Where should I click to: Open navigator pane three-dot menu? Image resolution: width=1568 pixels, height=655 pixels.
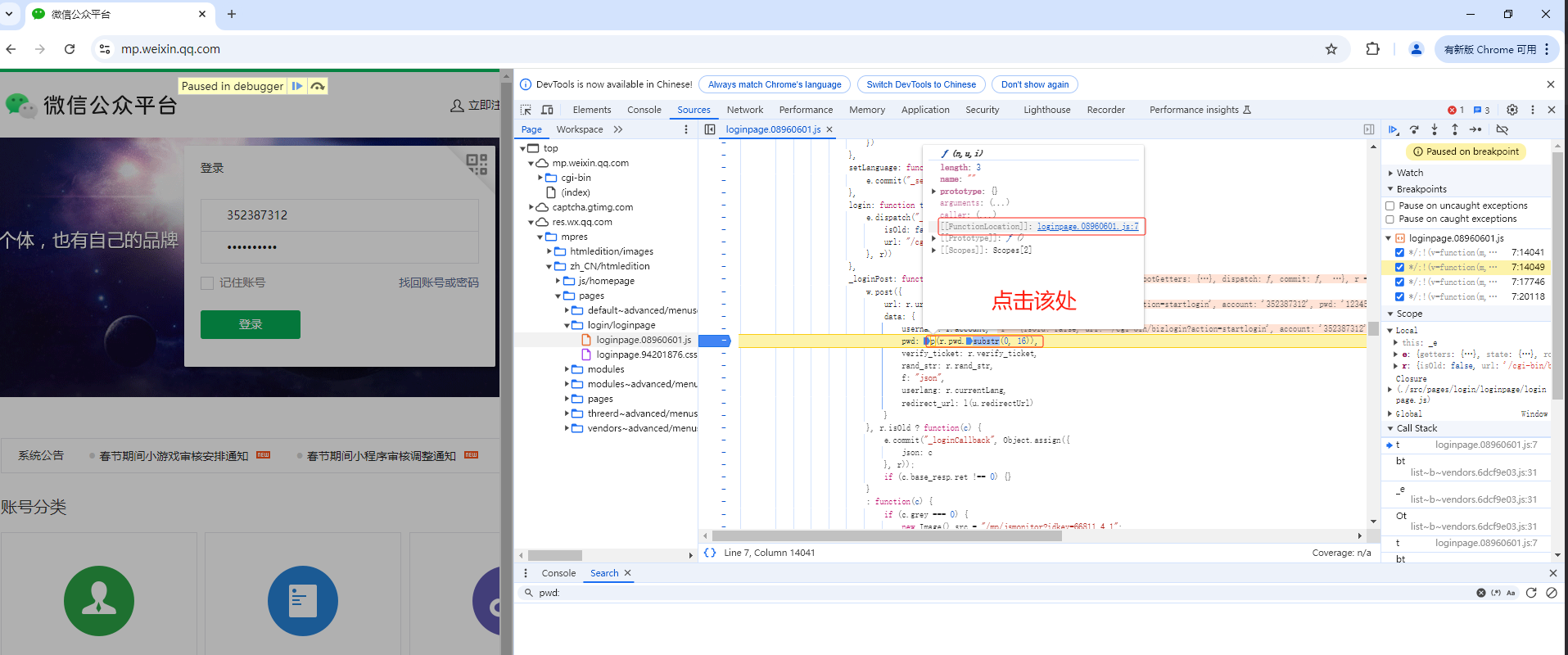[686, 129]
